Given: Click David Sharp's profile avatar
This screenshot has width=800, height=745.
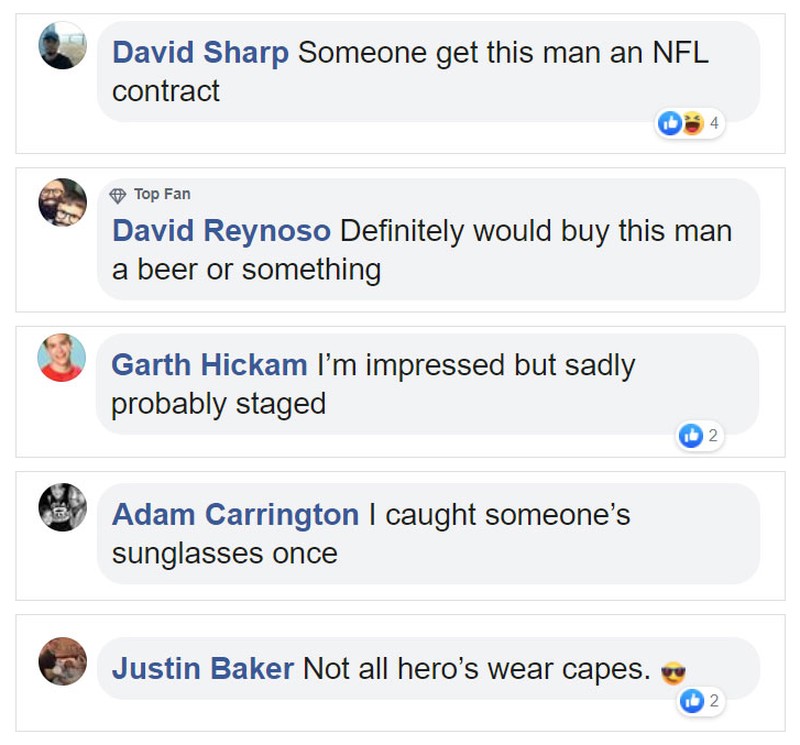Looking at the screenshot, I should (x=62, y=45).
